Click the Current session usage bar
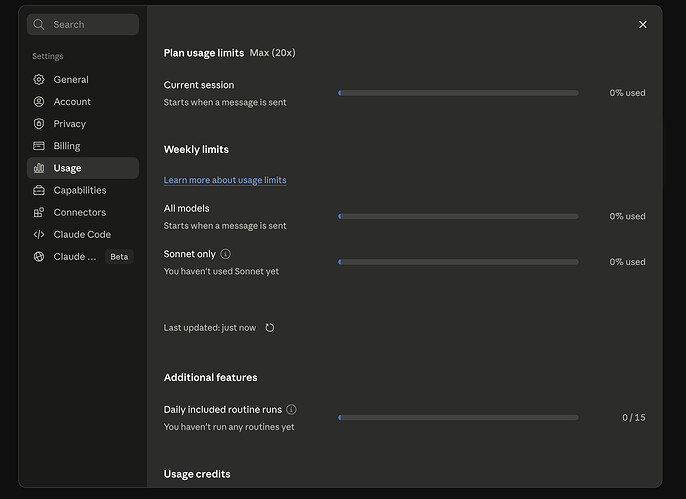This screenshot has height=499, width=686. [458, 93]
